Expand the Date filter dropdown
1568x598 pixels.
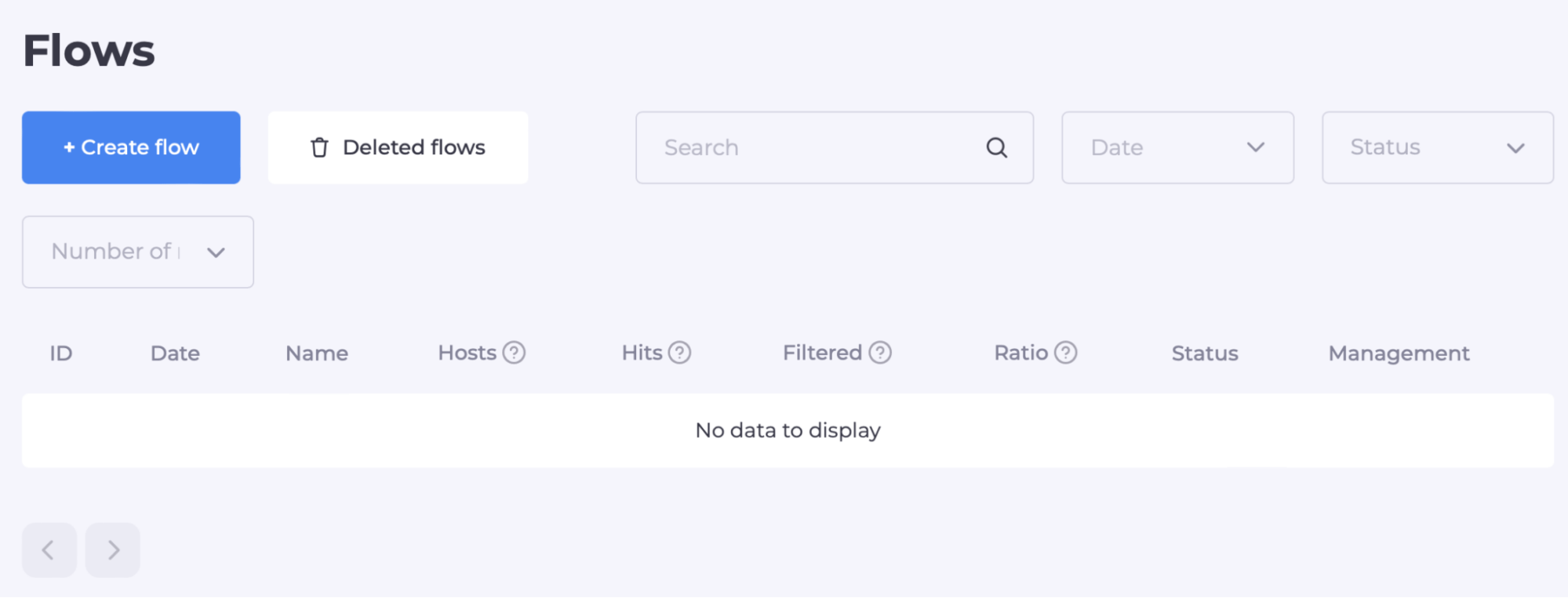coord(1177,147)
